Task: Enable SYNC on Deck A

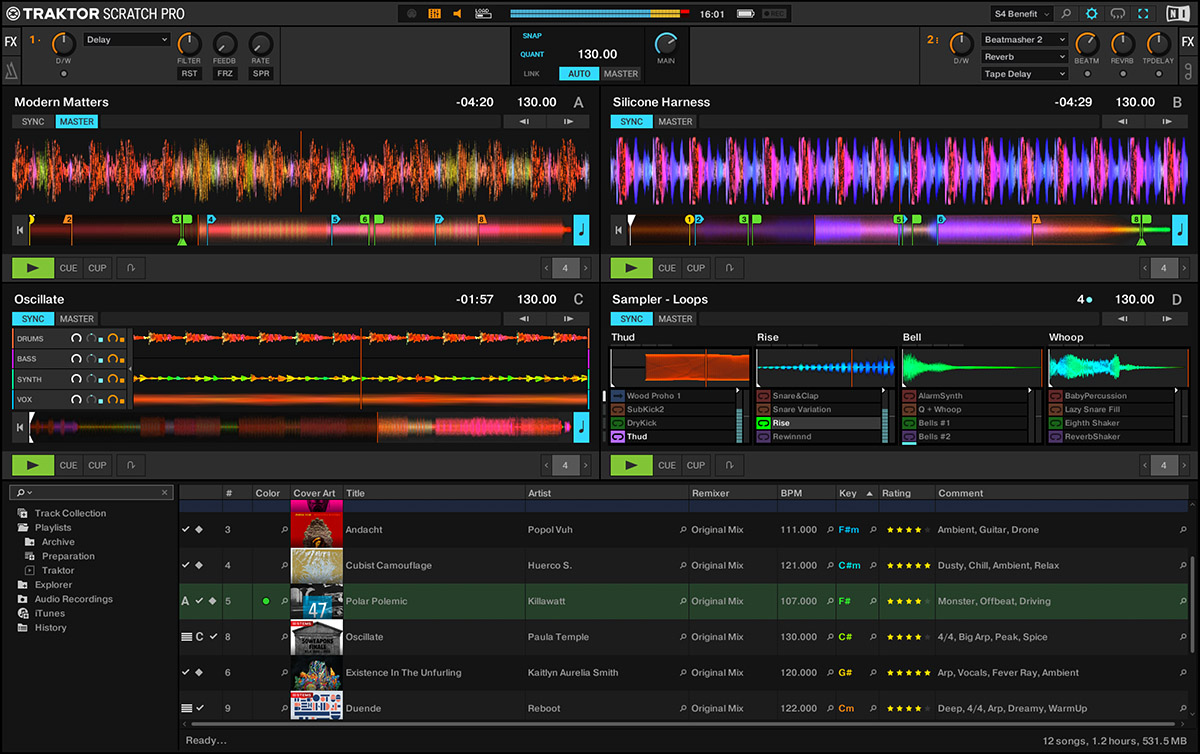Action: 33,122
